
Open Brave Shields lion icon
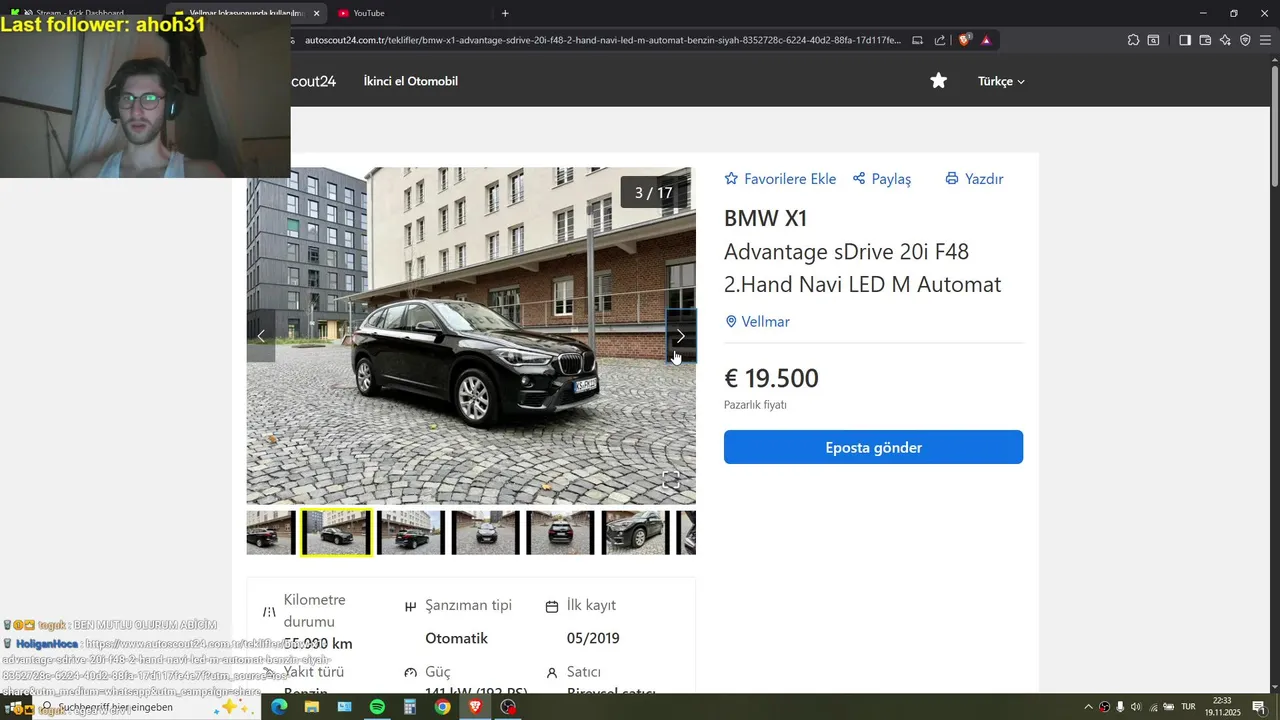(x=965, y=40)
